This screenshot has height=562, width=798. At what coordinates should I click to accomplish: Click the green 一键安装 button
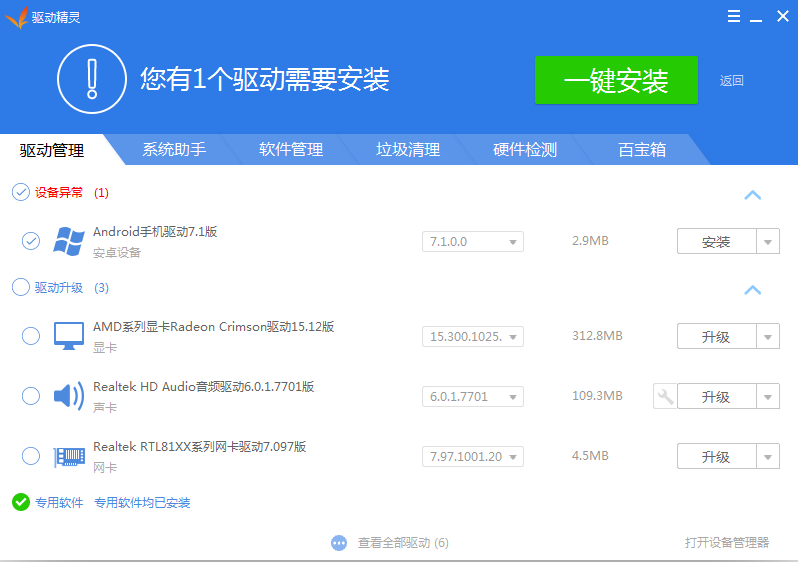tap(616, 80)
